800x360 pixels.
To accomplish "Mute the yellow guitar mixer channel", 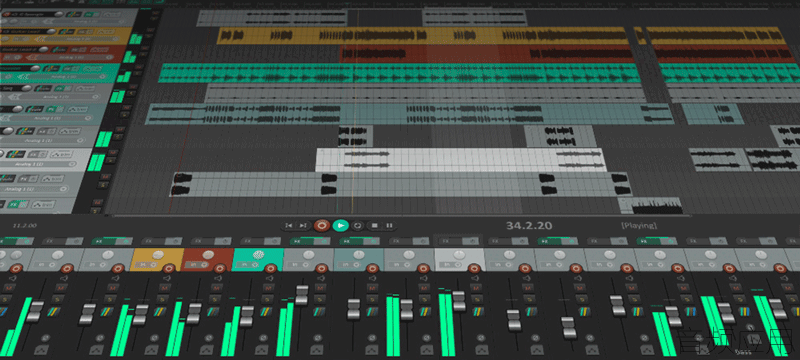I will tap(164, 288).
